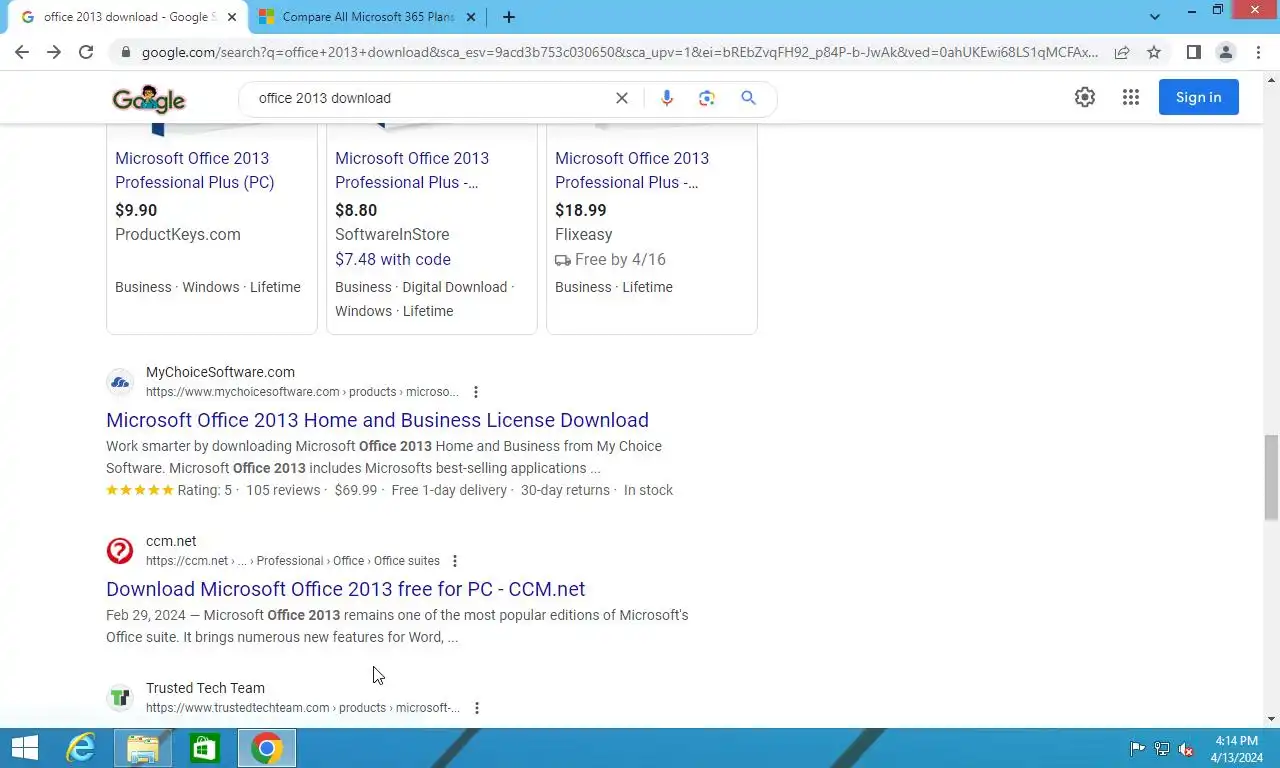Open SoftwareInStore Office 2013 Professional Plus listing
The width and height of the screenshot is (1280, 768).
click(x=412, y=170)
